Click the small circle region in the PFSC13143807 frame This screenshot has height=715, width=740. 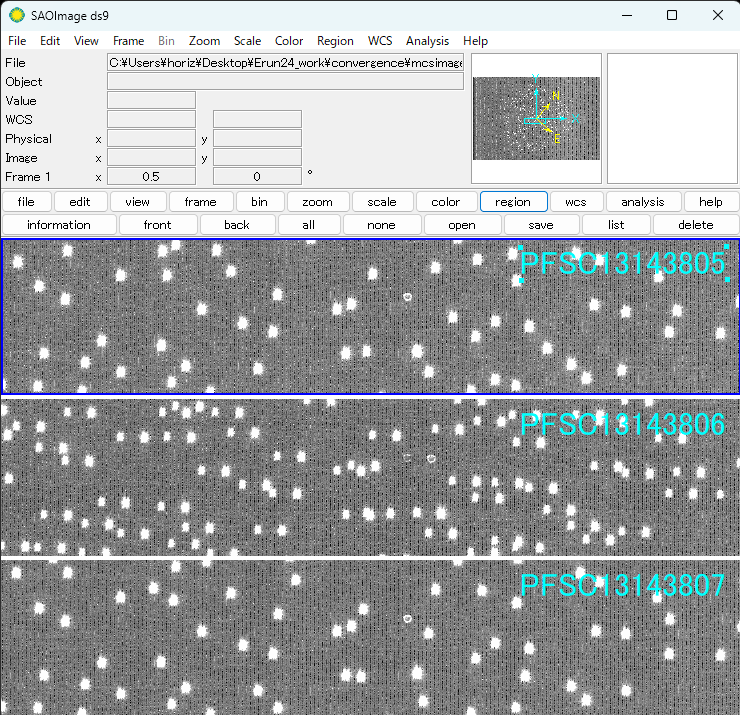coord(407,619)
